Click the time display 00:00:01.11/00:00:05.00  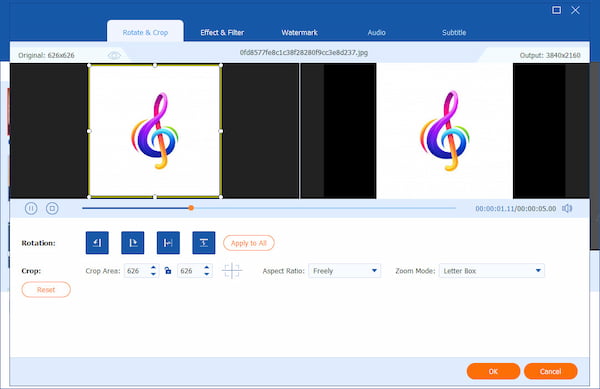[x=515, y=208]
